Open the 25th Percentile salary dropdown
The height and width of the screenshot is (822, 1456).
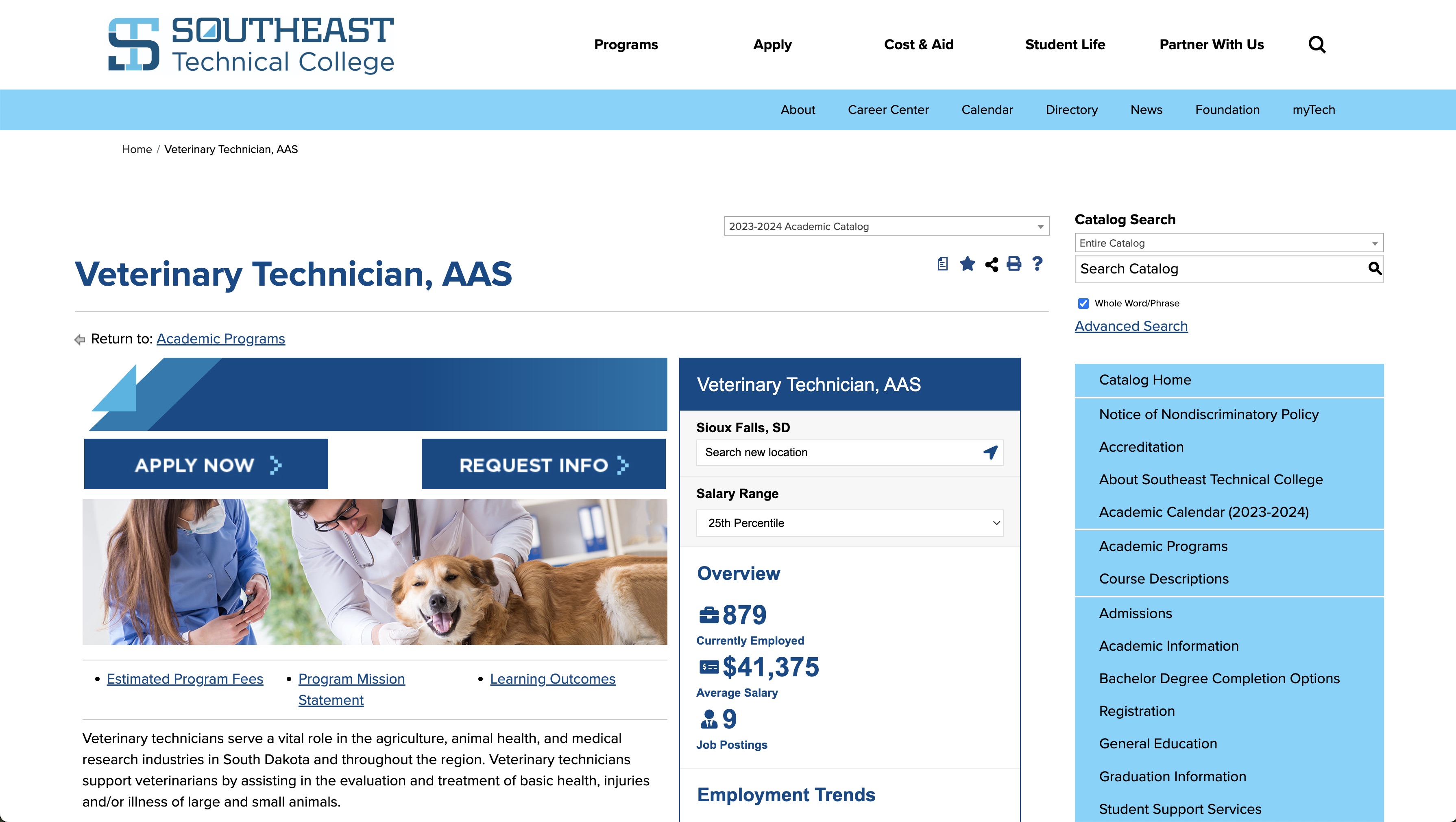tap(850, 523)
